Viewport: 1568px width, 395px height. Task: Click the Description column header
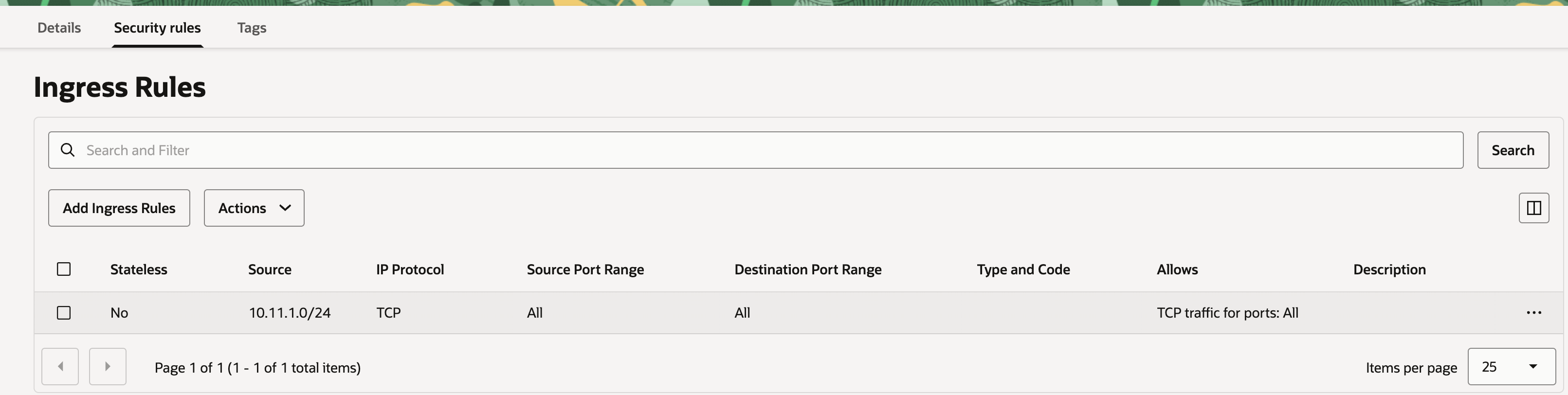pos(1389,269)
